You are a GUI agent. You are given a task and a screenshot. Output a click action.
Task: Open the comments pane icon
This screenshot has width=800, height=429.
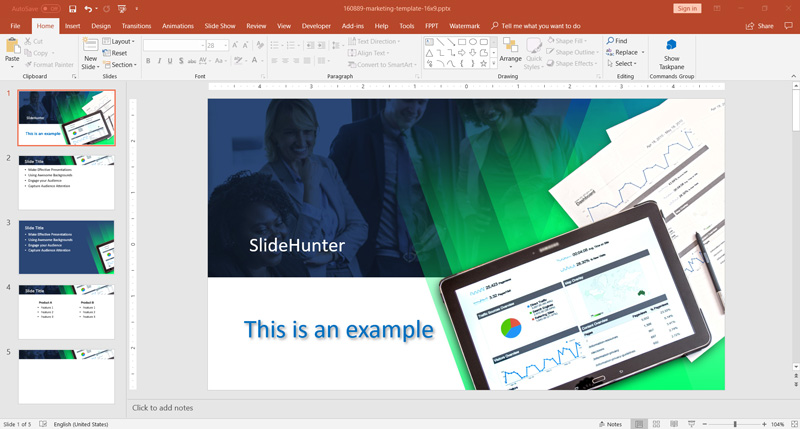788,26
